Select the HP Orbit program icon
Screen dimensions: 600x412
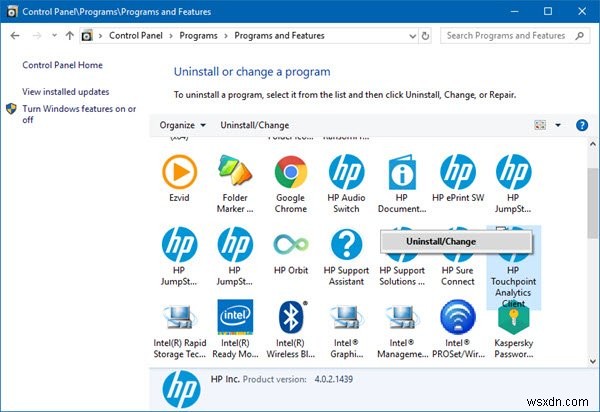click(x=291, y=244)
